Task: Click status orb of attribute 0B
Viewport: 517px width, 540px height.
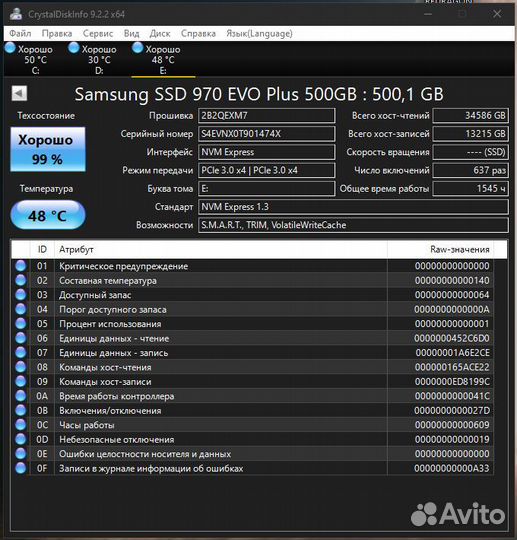Action: (x=21, y=411)
